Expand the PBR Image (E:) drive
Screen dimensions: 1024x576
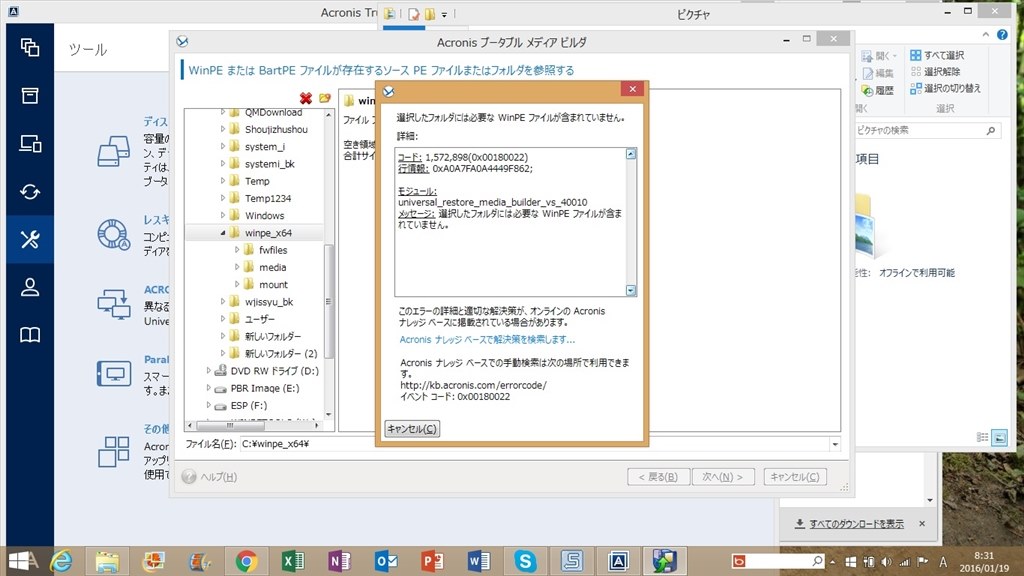click(x=208, y=388)
